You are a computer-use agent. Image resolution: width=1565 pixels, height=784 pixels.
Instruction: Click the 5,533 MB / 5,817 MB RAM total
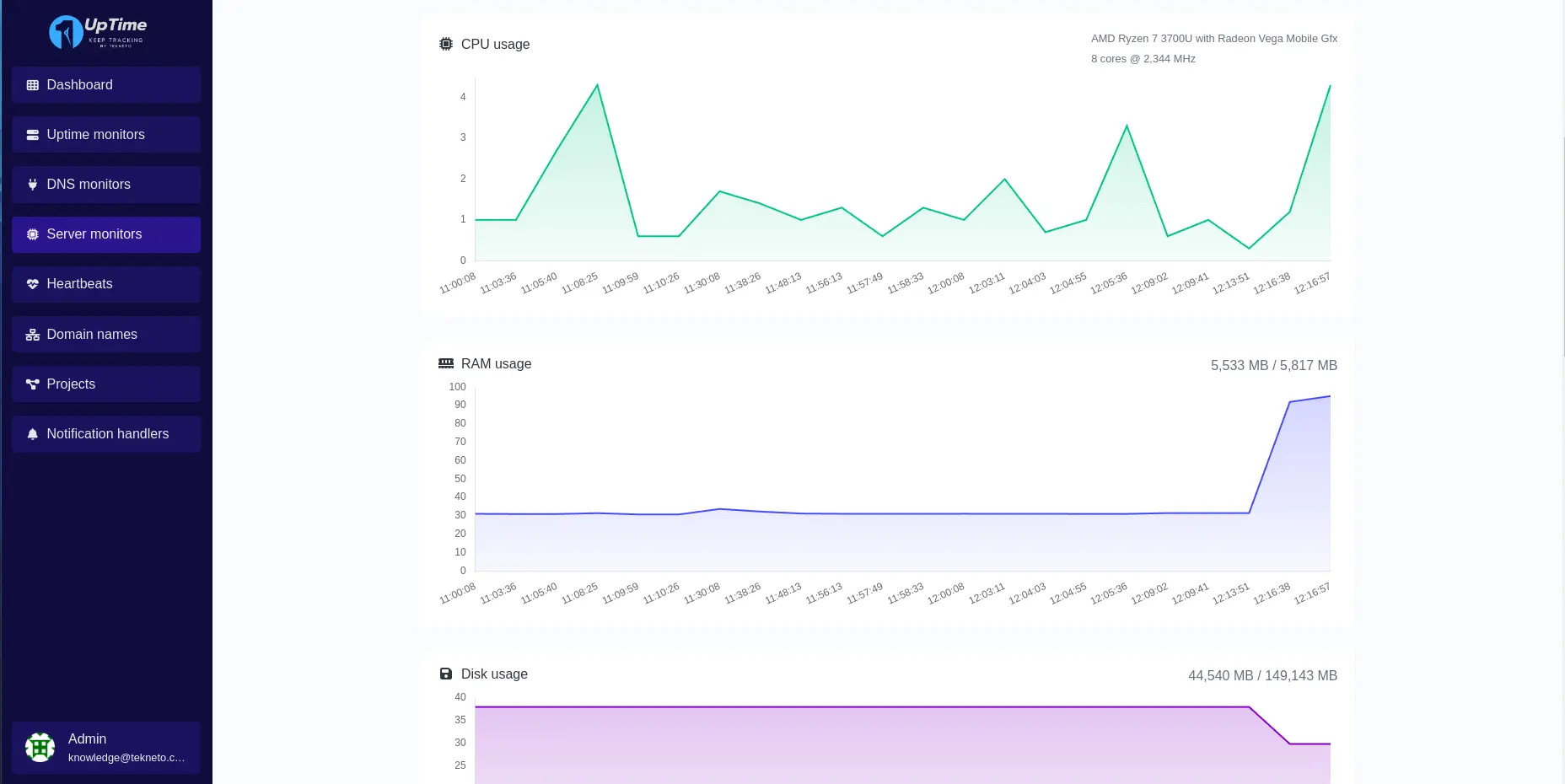pos(1274,365)
